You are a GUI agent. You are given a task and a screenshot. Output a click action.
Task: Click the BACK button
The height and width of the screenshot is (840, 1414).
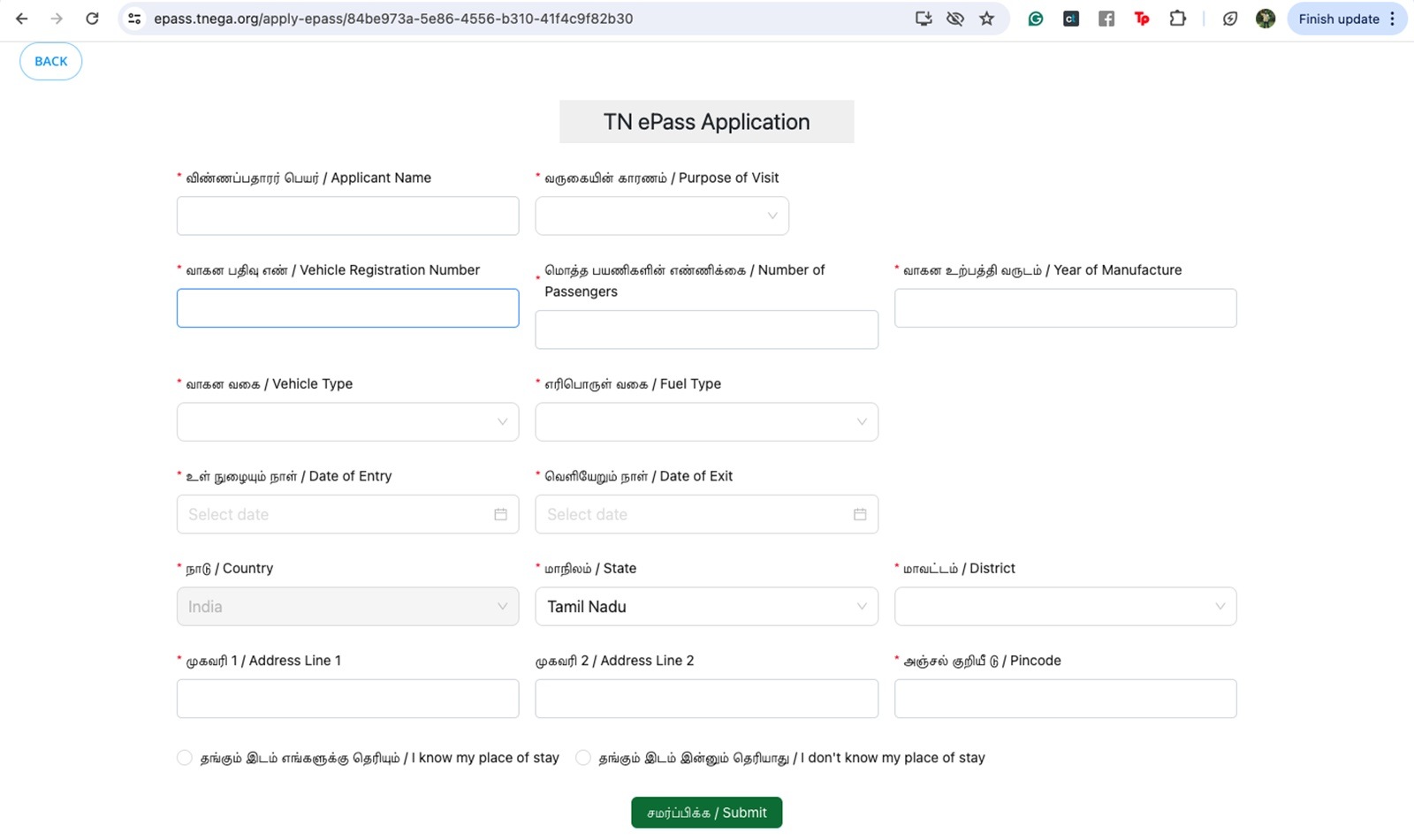(51, 62)
